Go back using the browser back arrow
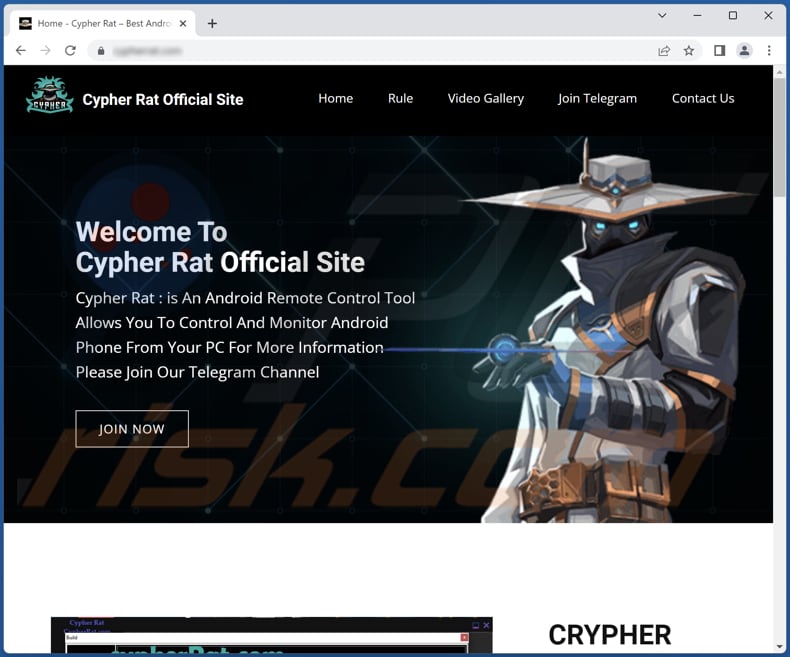The width and height of the screenshot is (790, 657). [x=21, y=50]
